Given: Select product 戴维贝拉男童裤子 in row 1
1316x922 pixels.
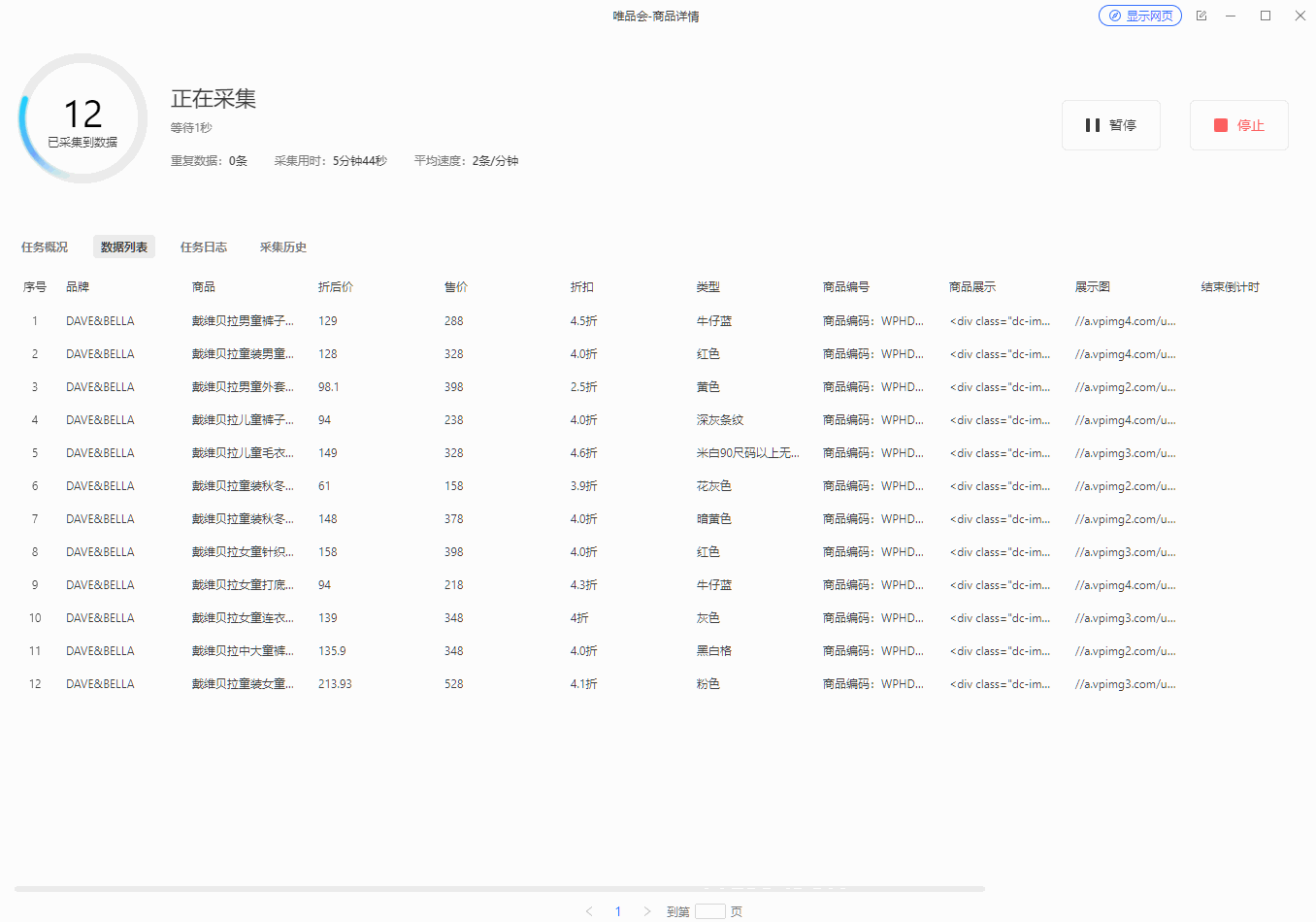Looking at the screenshot, I should 243,321.
